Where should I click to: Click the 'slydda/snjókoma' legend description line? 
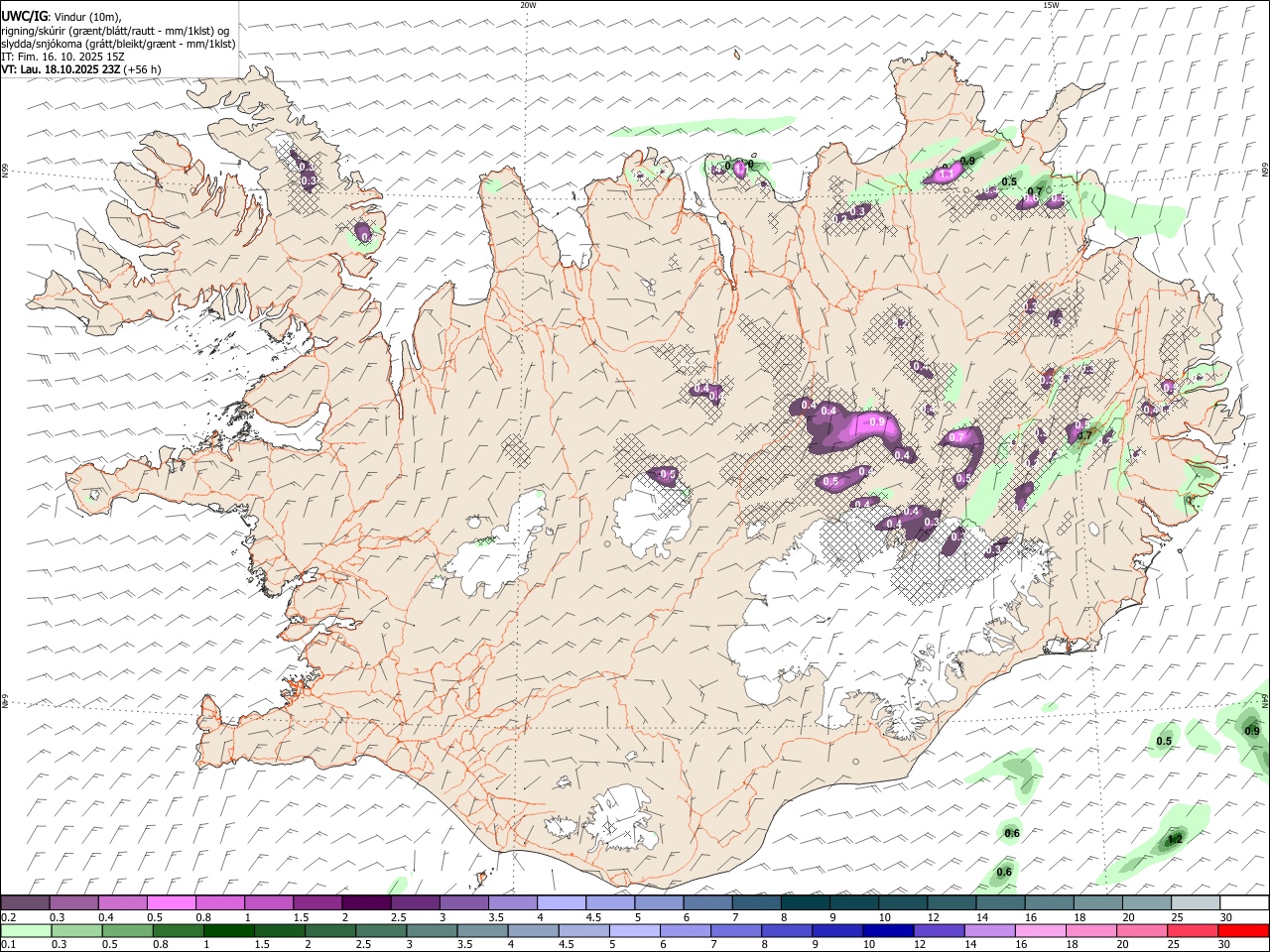pyautogui.click(x=119, y=44)
